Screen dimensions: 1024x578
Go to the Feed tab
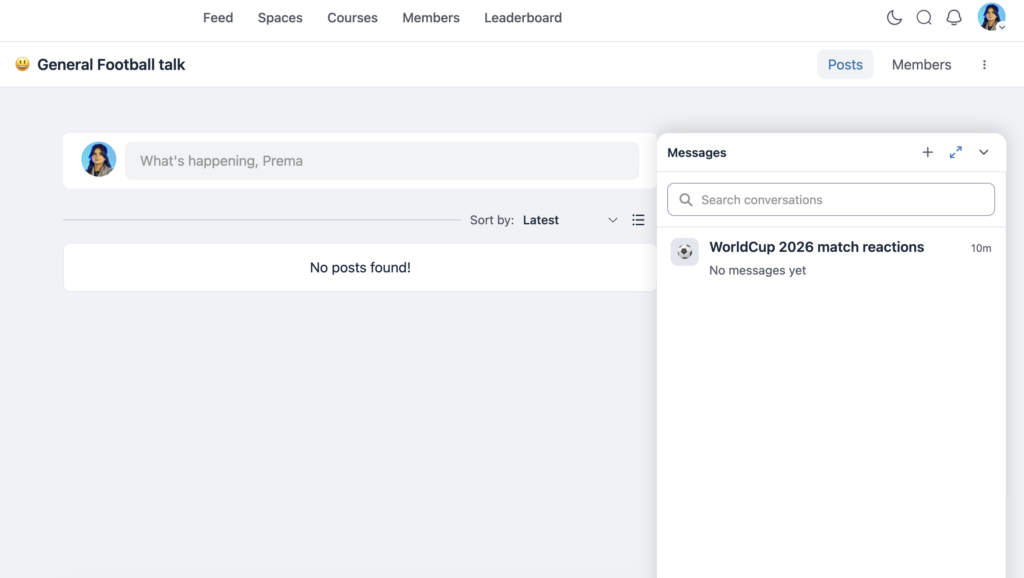218,18
